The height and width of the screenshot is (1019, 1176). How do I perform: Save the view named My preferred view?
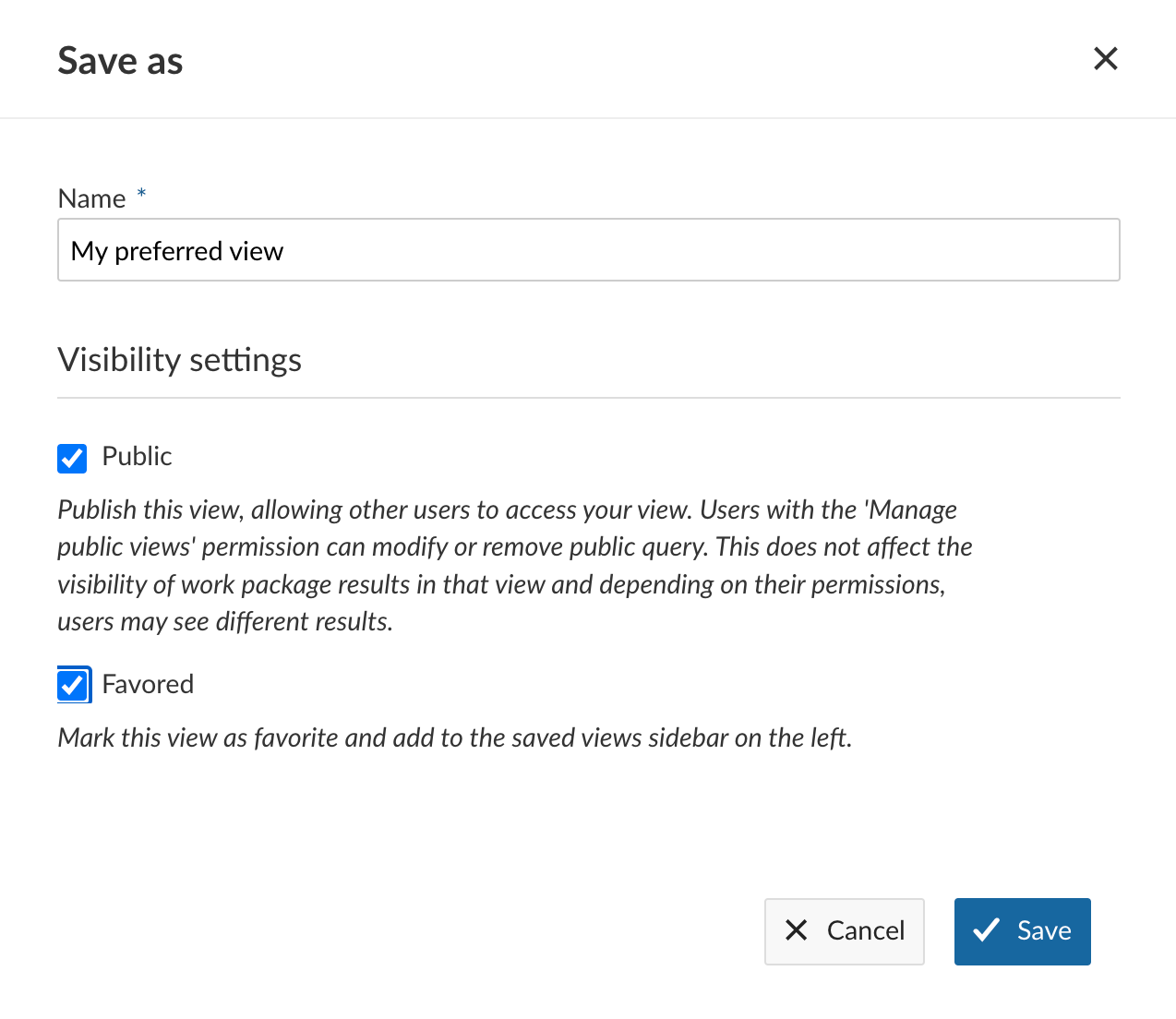[x=1022, y=931]
